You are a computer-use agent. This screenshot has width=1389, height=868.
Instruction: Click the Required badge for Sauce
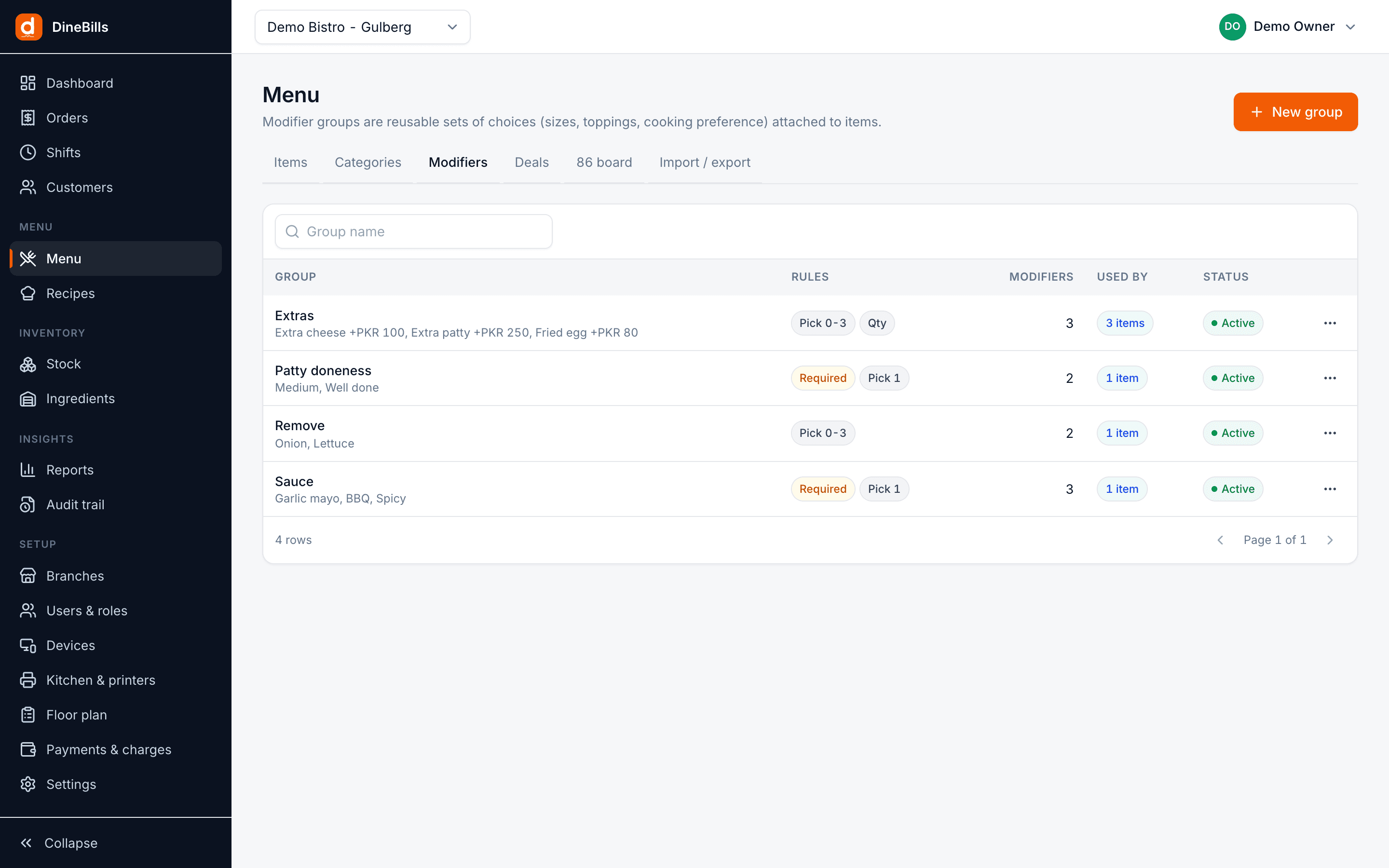(x=822, y=489)
